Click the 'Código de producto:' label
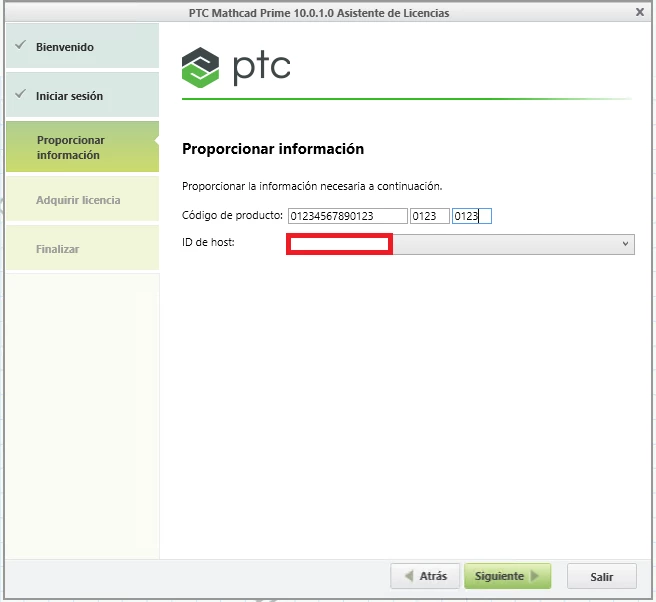656x602 pixels. pyautogui.click(x=232, y=215)
